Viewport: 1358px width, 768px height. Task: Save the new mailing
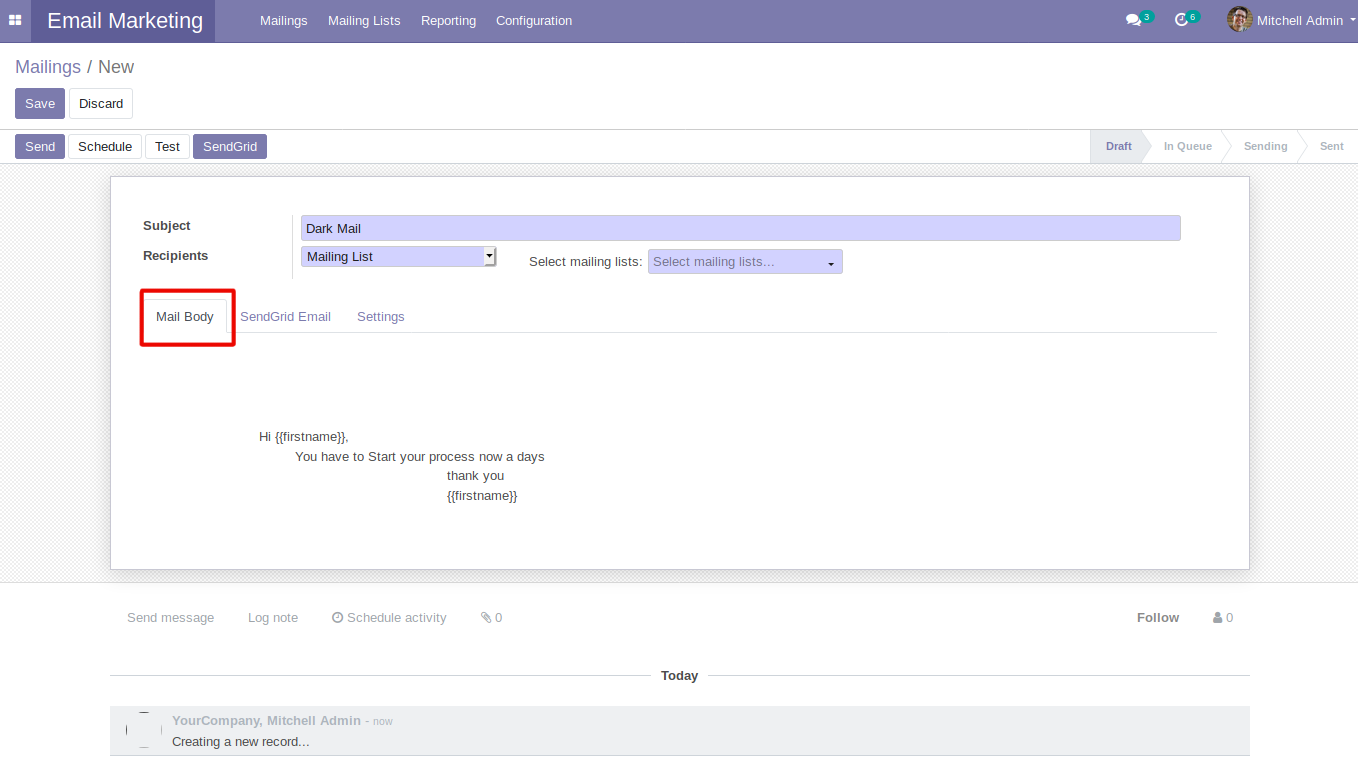point(40,104)
